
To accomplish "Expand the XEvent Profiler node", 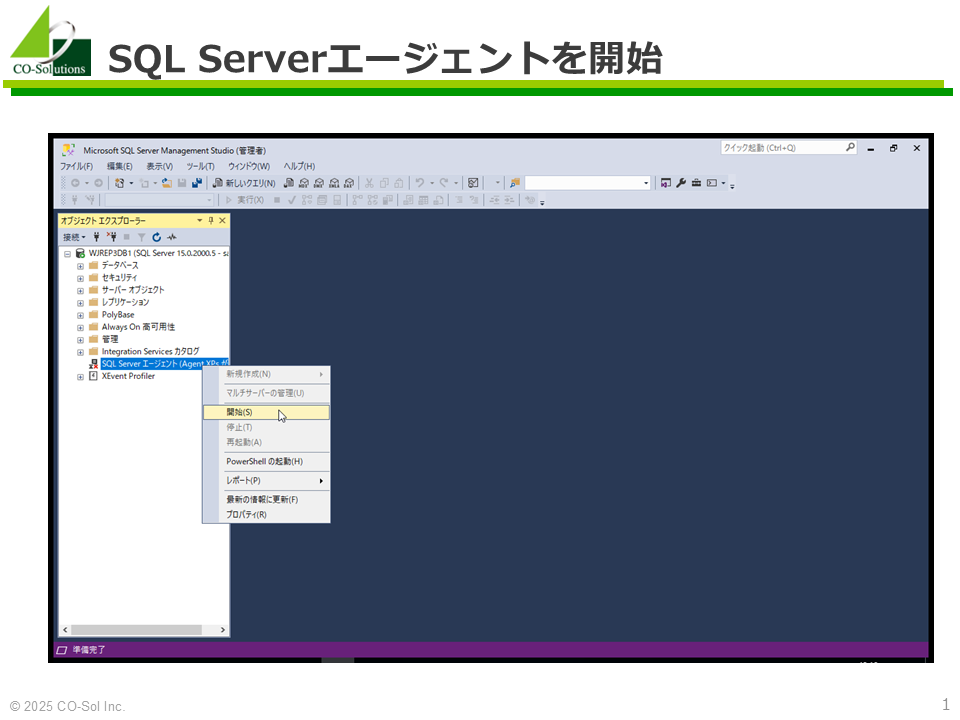I will (80, 377).
